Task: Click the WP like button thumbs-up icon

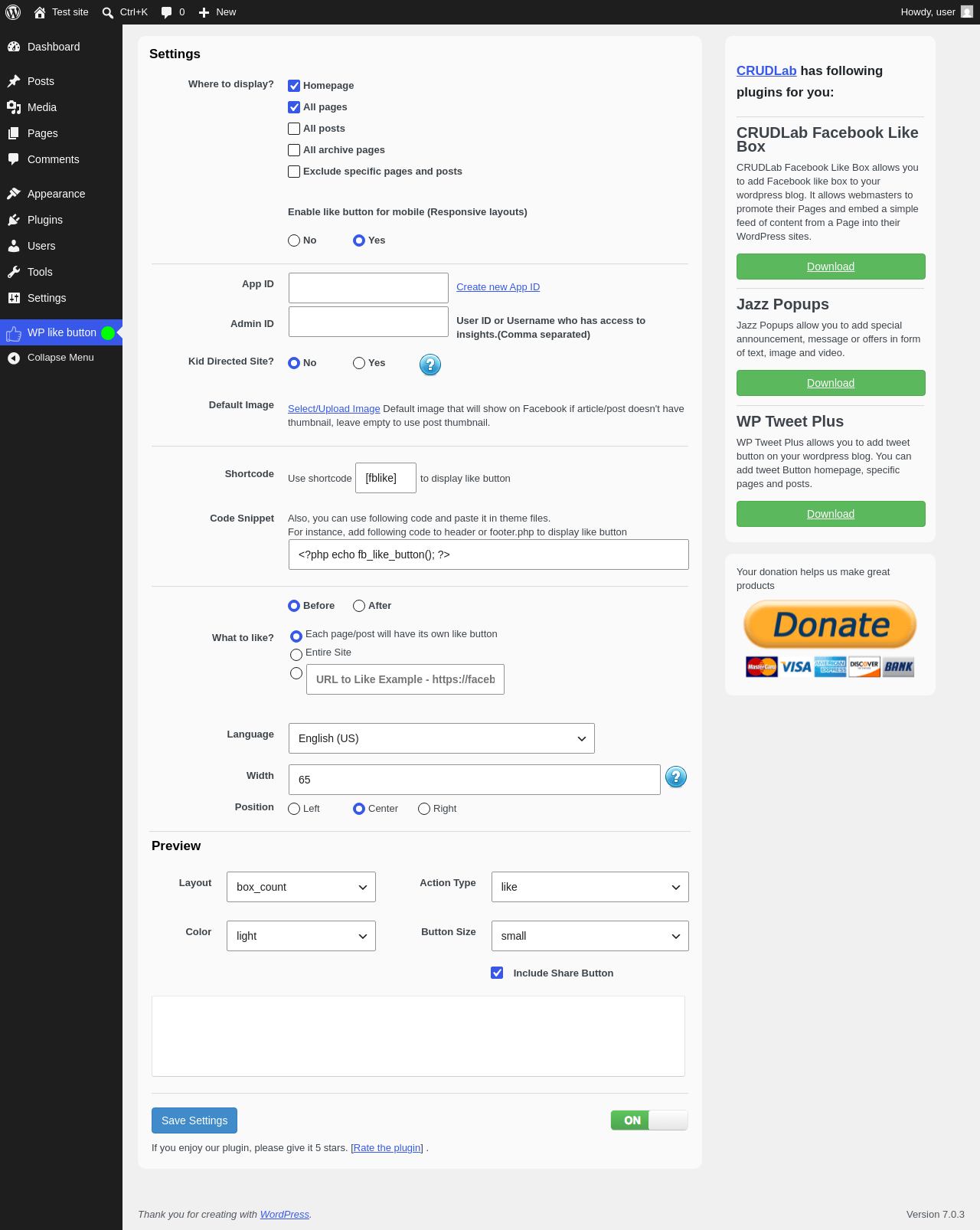Action: click(x=14, y=333)
